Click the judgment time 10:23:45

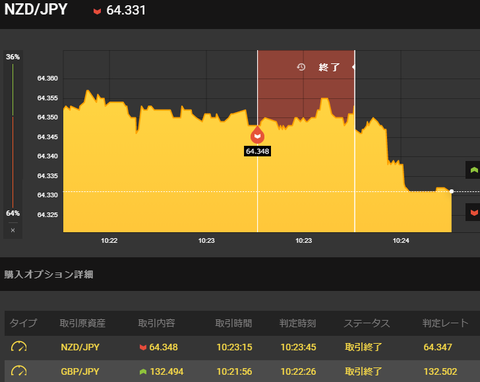tap(298, 347)
